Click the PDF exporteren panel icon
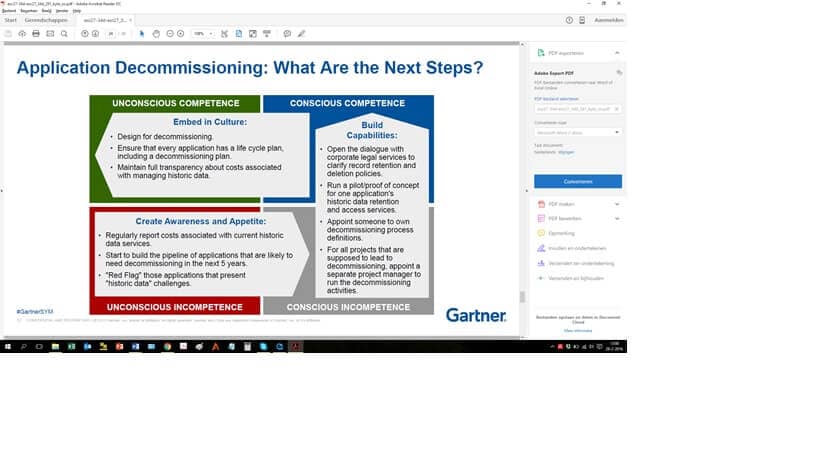 pos(541,53)
